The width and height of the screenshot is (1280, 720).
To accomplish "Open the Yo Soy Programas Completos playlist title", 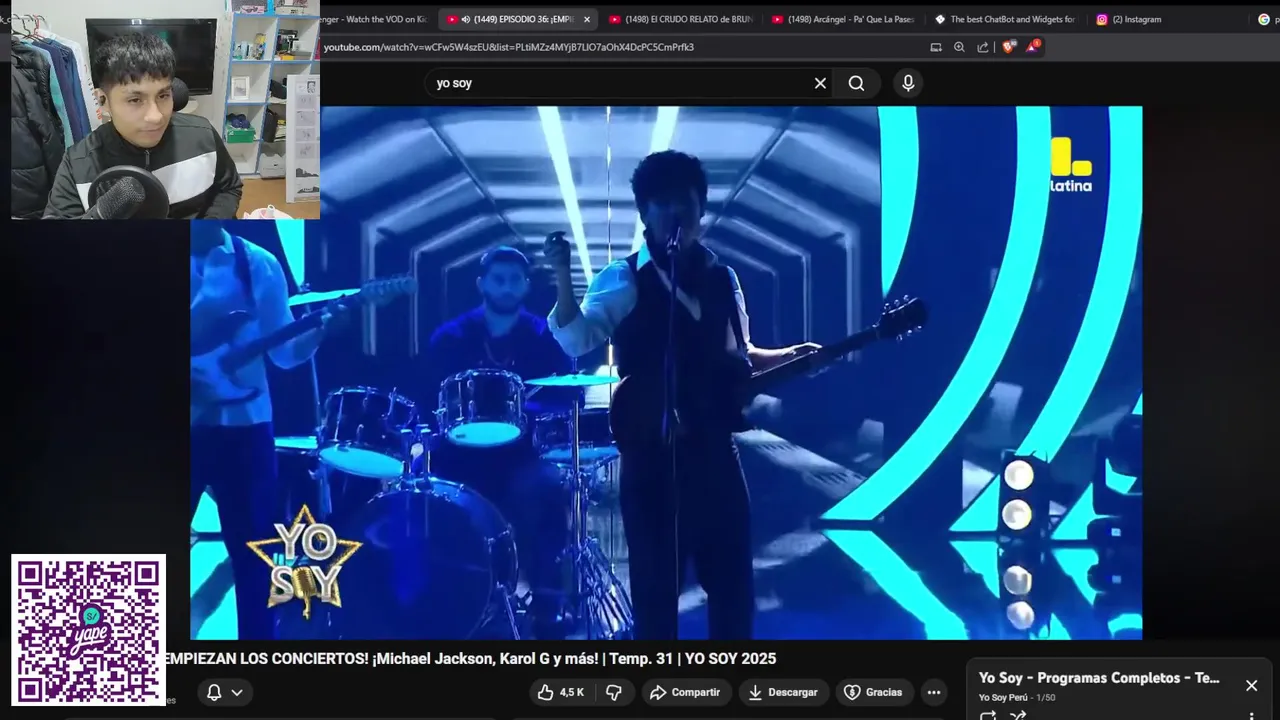I will click(1099, 678).
